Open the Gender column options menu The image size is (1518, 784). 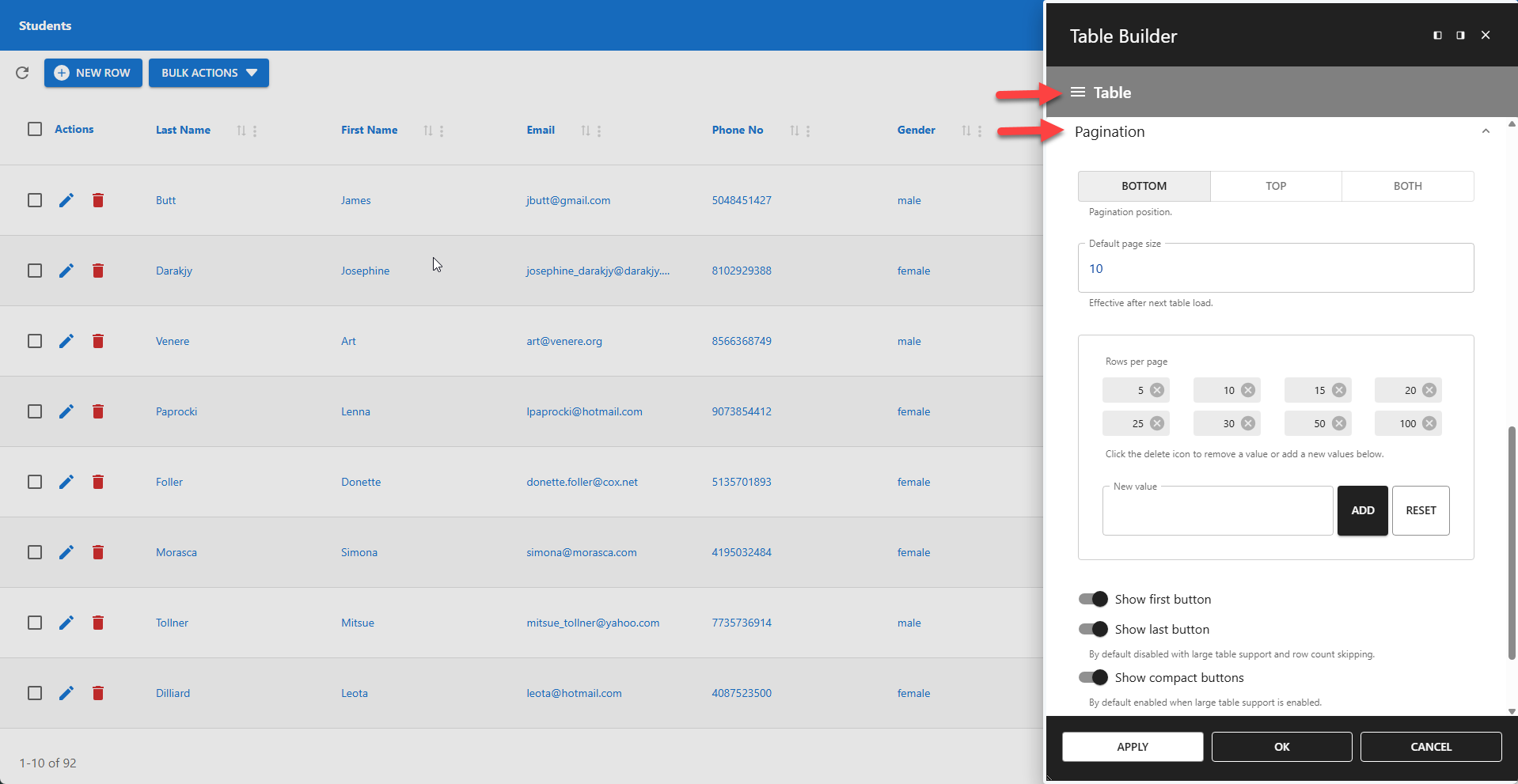tap(981, 130)
